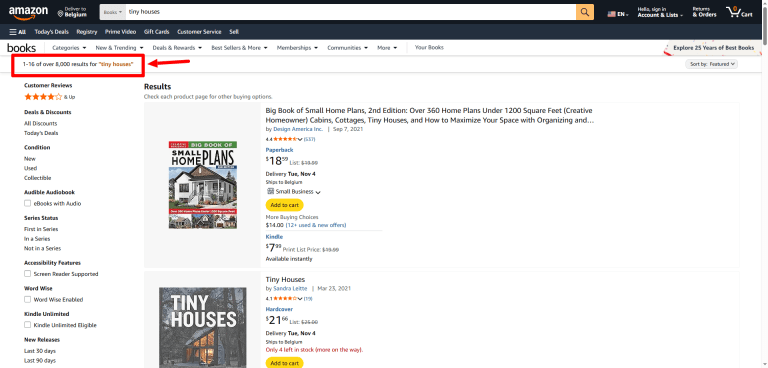Filter condition New
Viewport: 768px width, 368px height.
30,159
